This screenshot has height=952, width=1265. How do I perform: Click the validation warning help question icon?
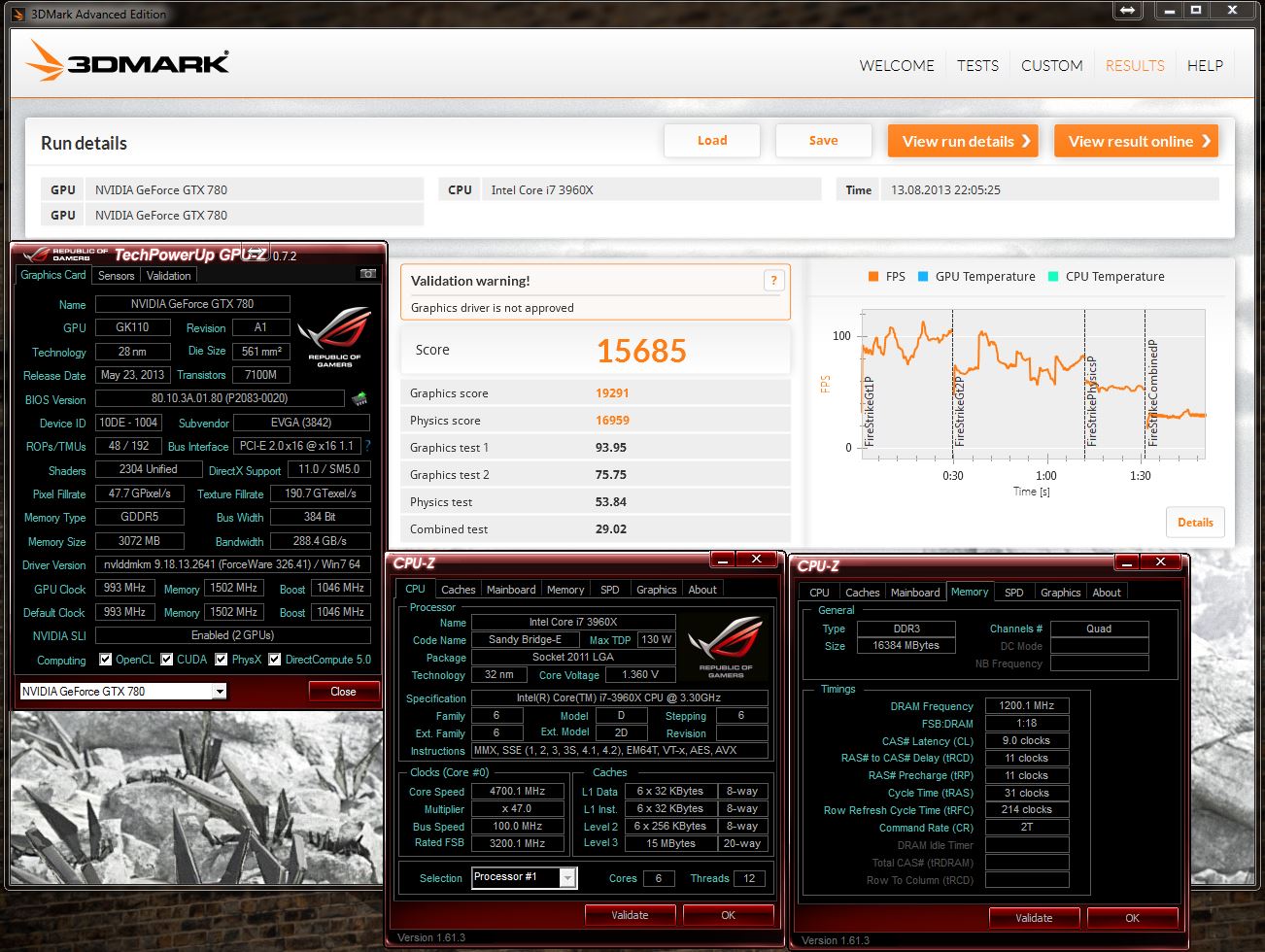[x=773, y=281]
